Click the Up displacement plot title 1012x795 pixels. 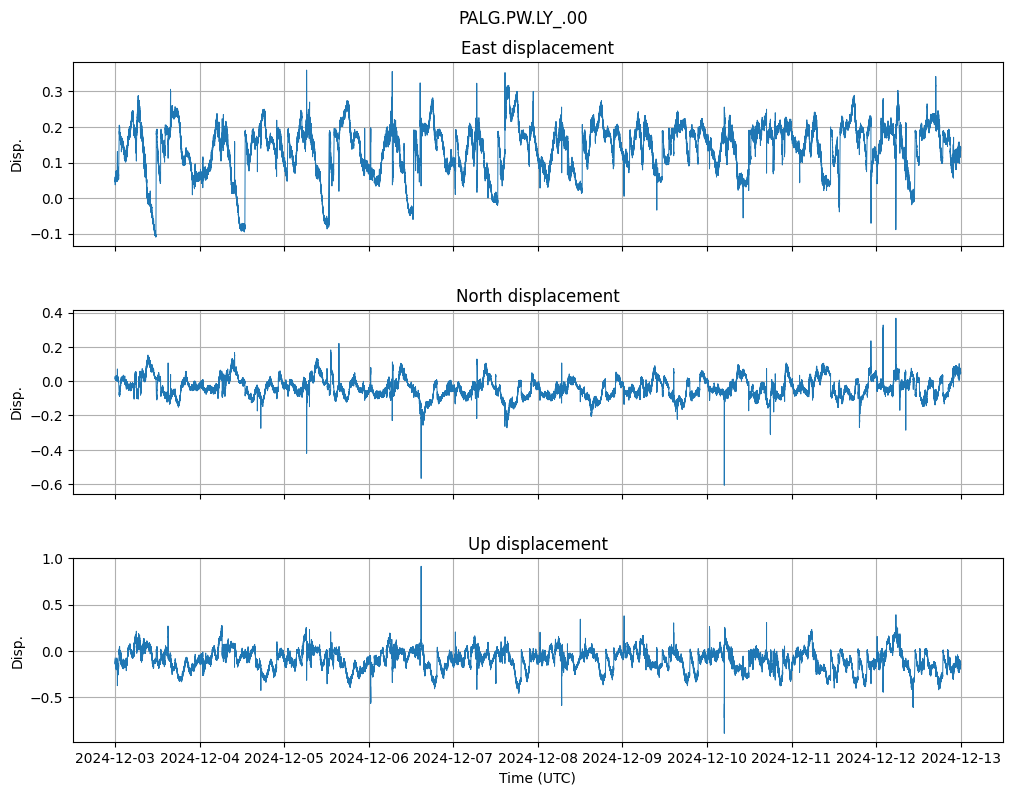[x=537, y=544]
